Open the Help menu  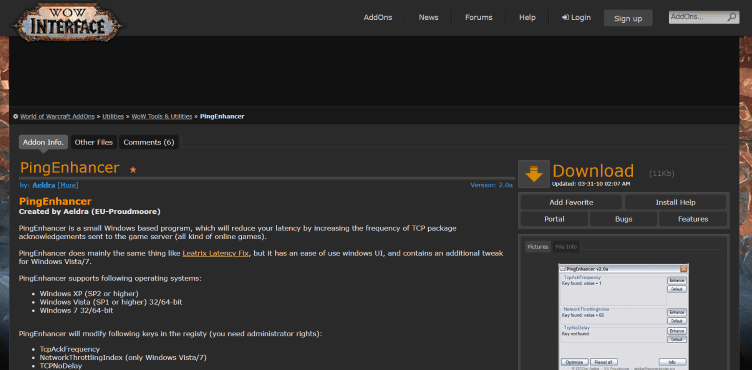[x=527, y=17]
